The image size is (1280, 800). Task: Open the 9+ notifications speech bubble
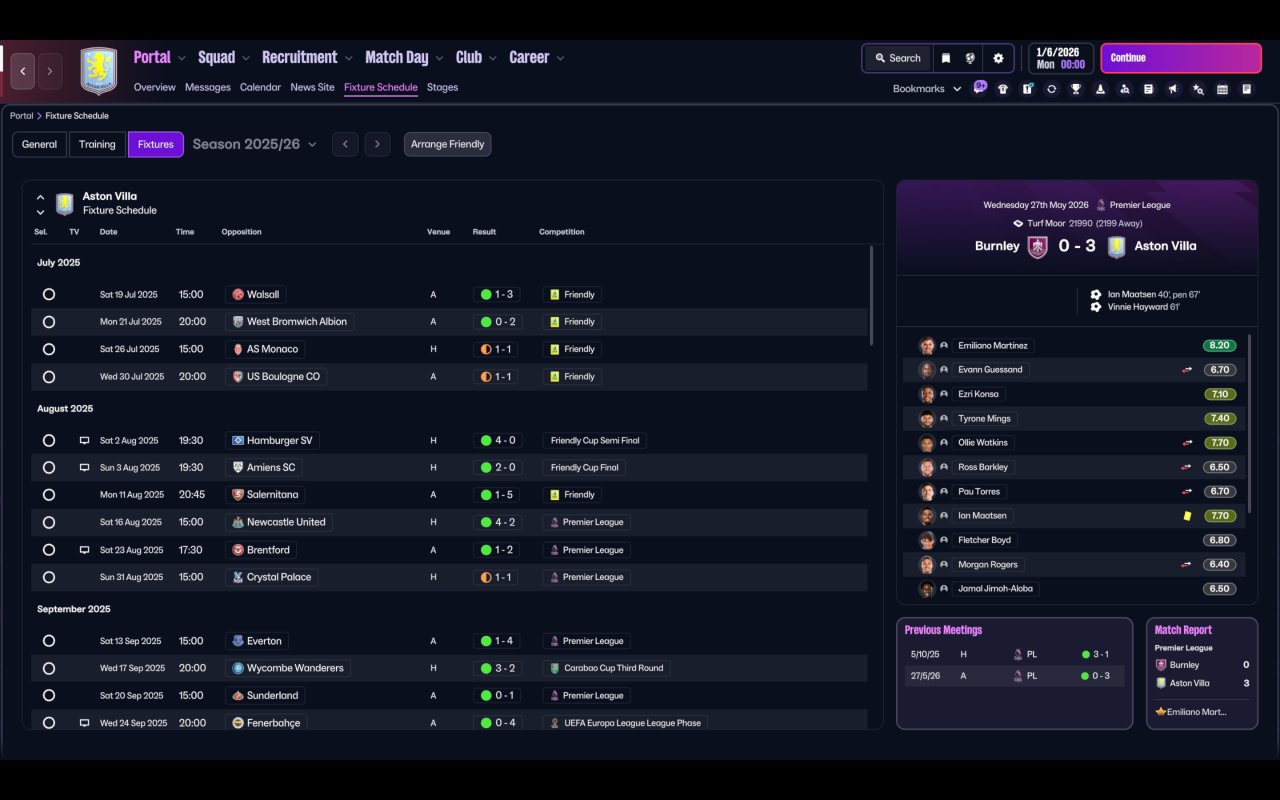tap(980, 87)
